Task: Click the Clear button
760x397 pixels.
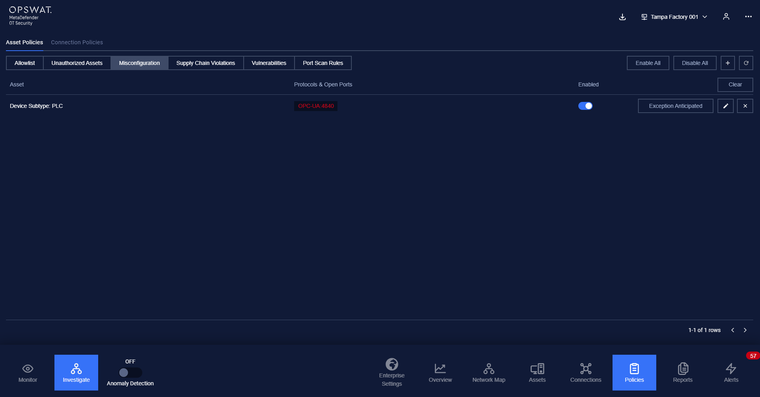Action: click(x=735, y=84)
